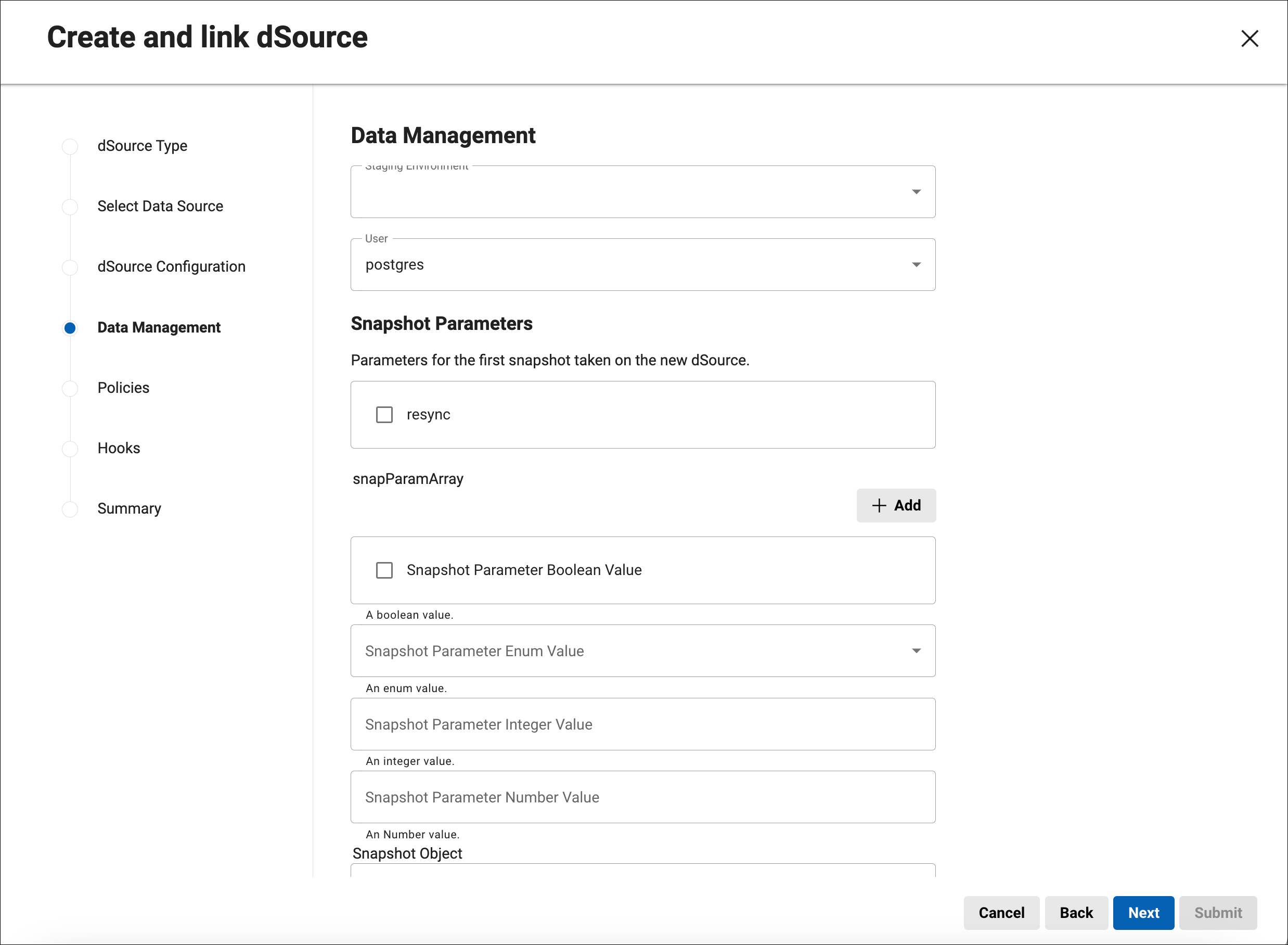This screenshot has width=1288, height=945.
Task: Click the Data Management step circle indicator
Action: click(x=70, y=328)
